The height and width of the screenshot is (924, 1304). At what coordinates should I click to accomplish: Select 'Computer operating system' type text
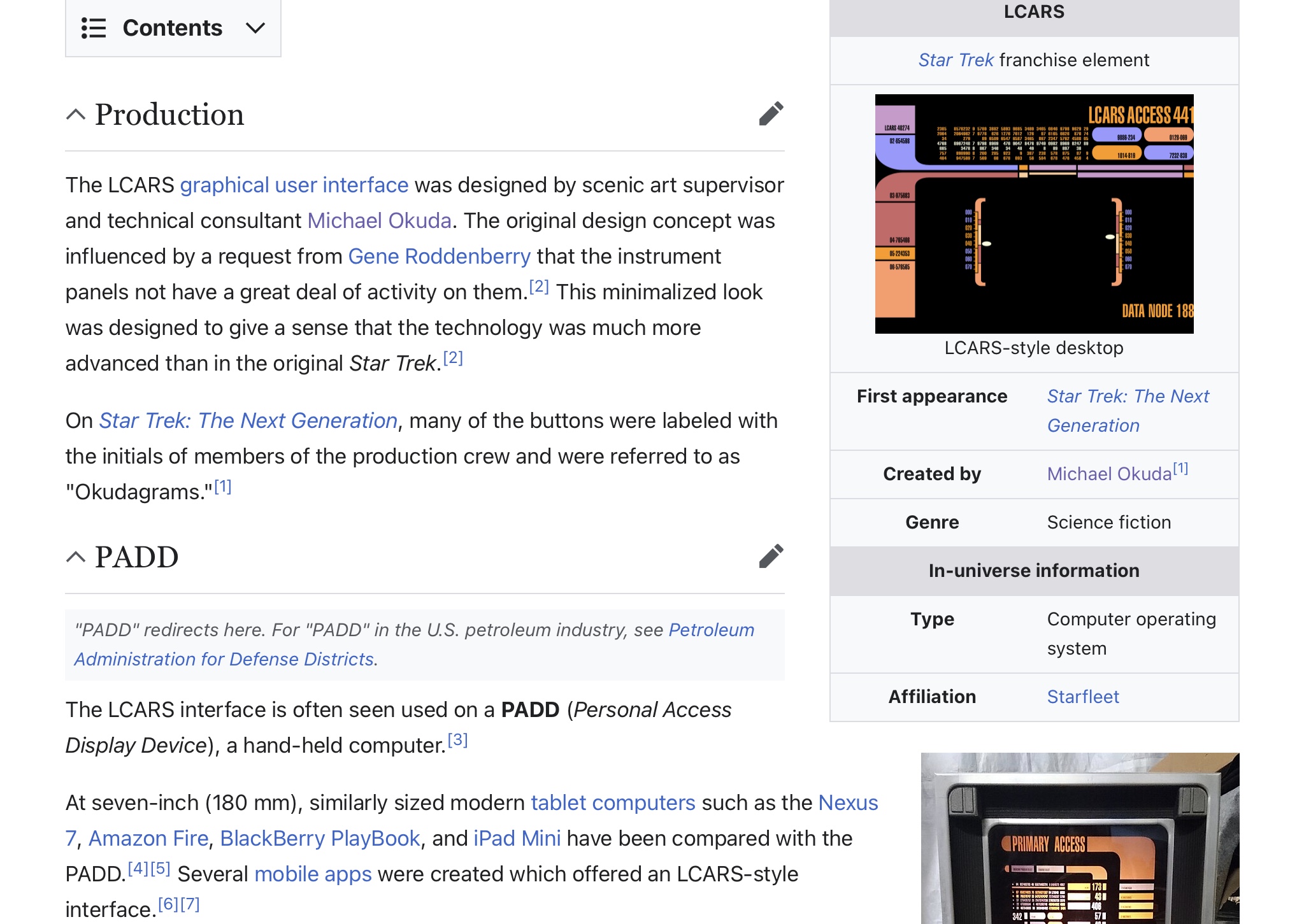[x=1131, y=634]
